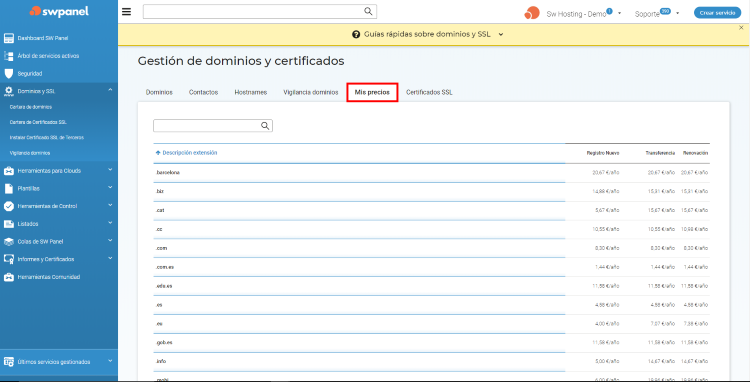This screenshot has height=382, width=750.
Task: Switch to the Hostnames tab
Action: tap(251, 92)
